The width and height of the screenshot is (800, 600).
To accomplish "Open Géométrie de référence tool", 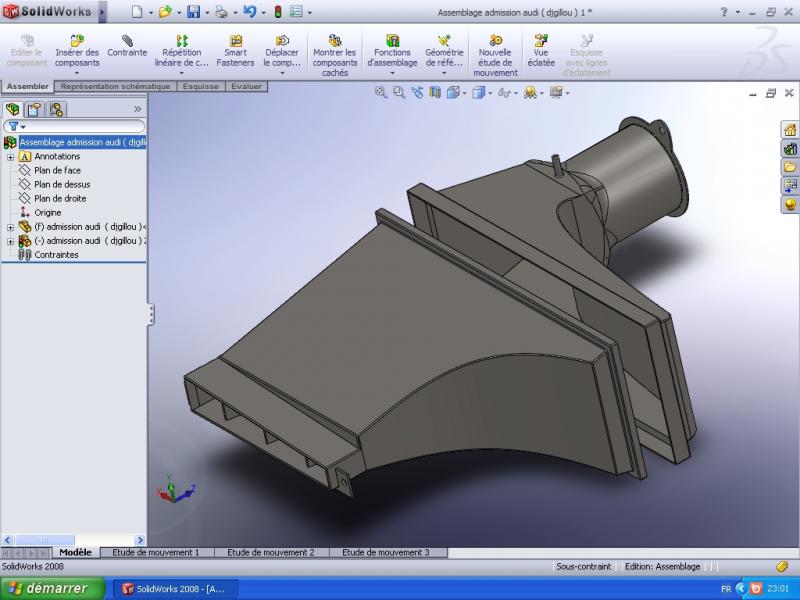I will coord(444,51).
